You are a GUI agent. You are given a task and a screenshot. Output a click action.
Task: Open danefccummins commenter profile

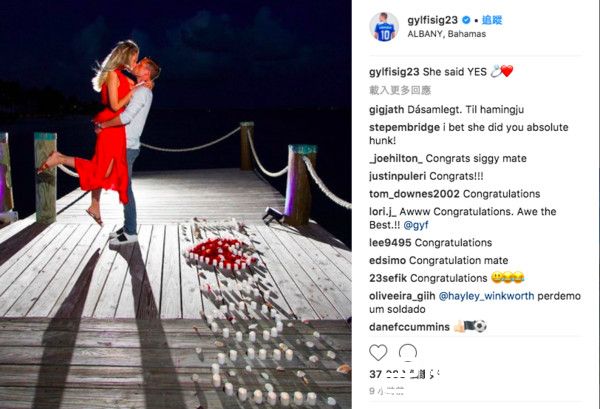pyautogui.click(x=409, y=327)
